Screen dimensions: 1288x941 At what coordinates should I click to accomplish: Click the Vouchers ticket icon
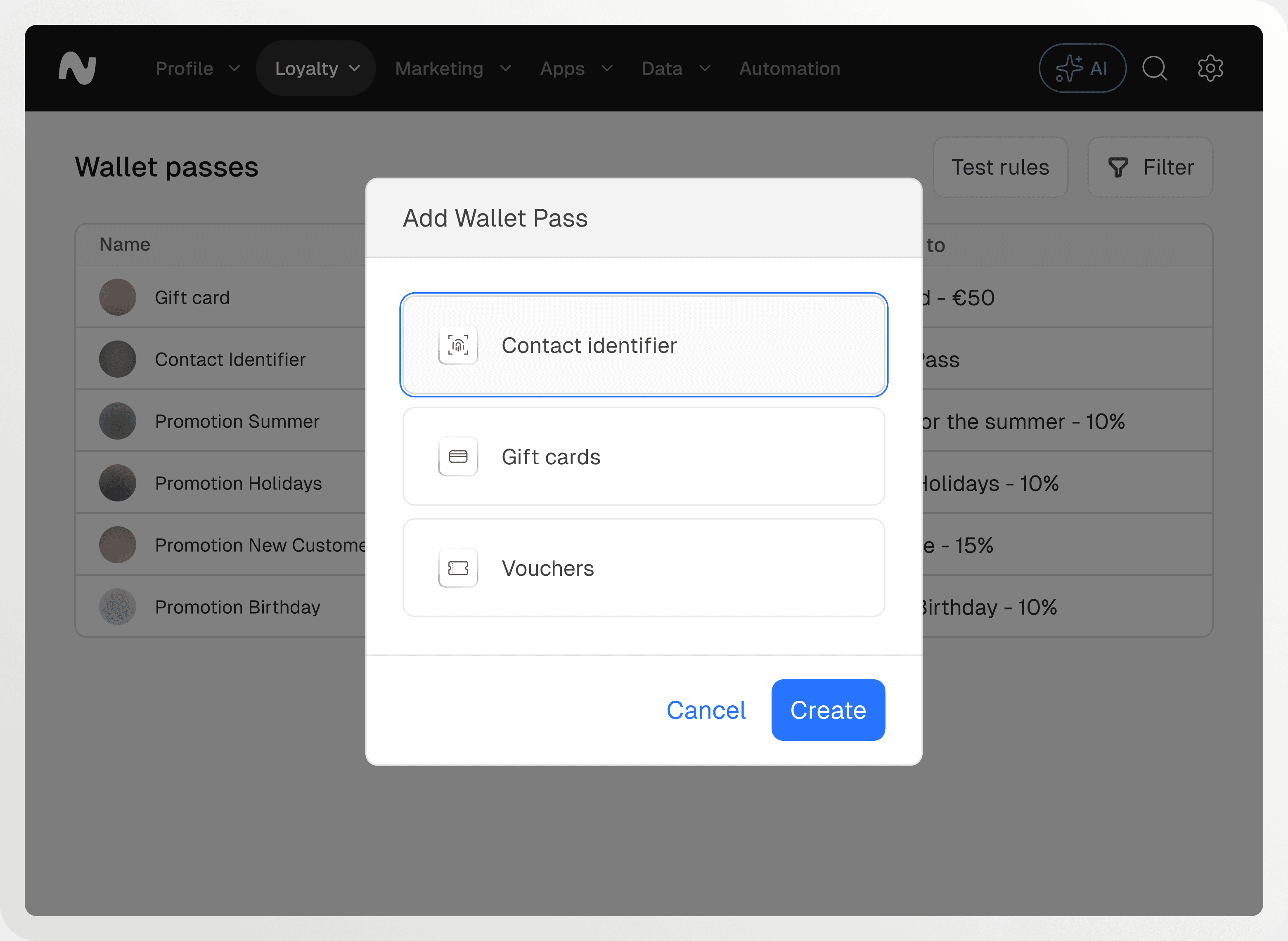[x=458, y=568]
